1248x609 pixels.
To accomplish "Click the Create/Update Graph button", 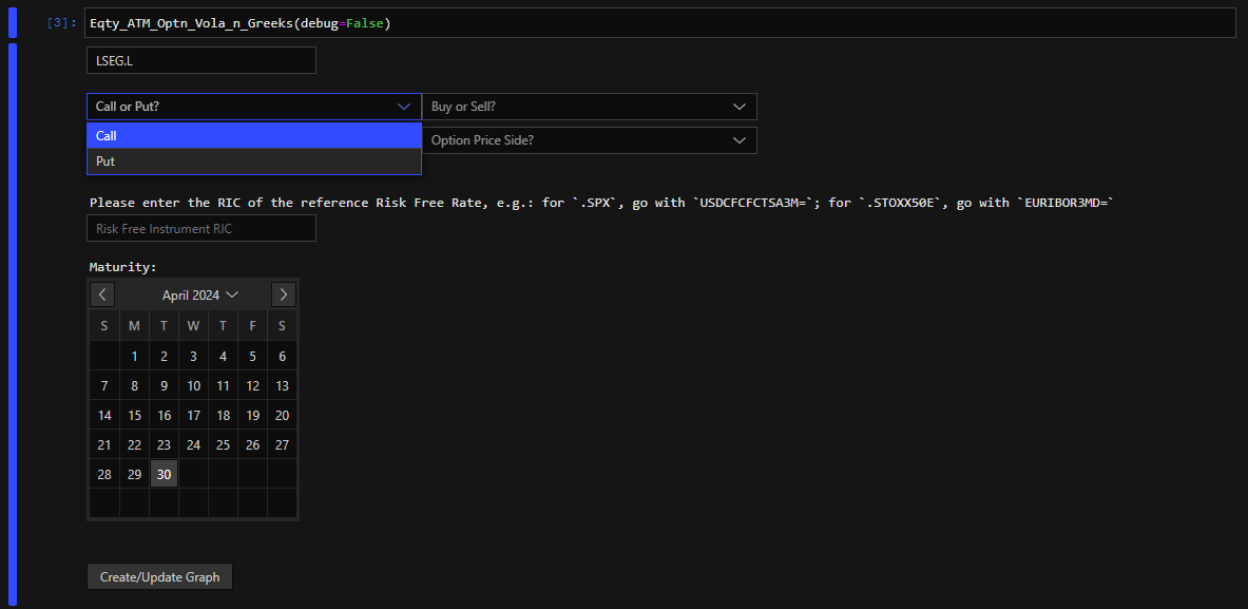I will (x=160, y=577).
